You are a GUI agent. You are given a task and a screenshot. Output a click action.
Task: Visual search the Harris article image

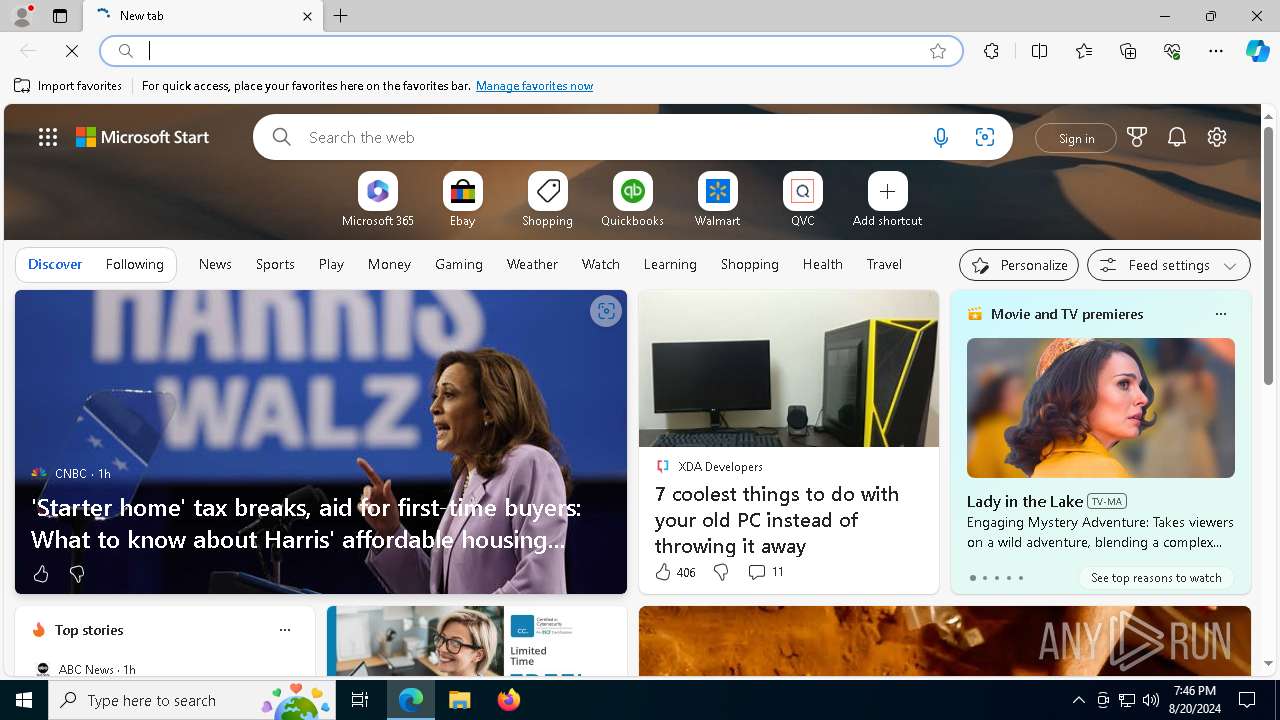pyautogui.click(x=605, y=311)
